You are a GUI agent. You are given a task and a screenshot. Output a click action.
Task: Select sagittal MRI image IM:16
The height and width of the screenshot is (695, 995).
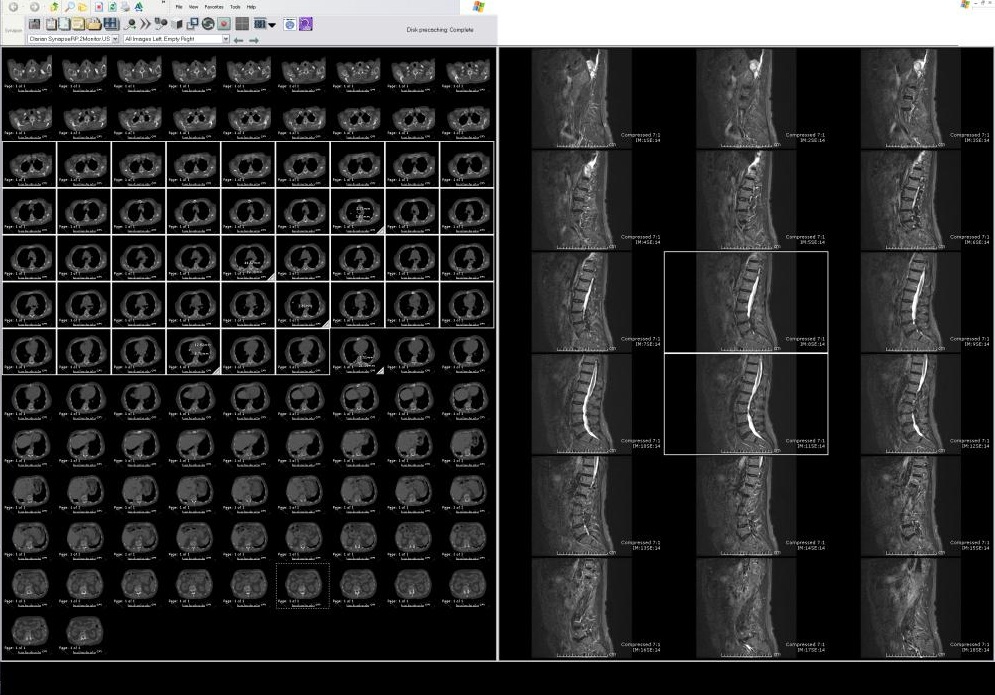[581, 607]
